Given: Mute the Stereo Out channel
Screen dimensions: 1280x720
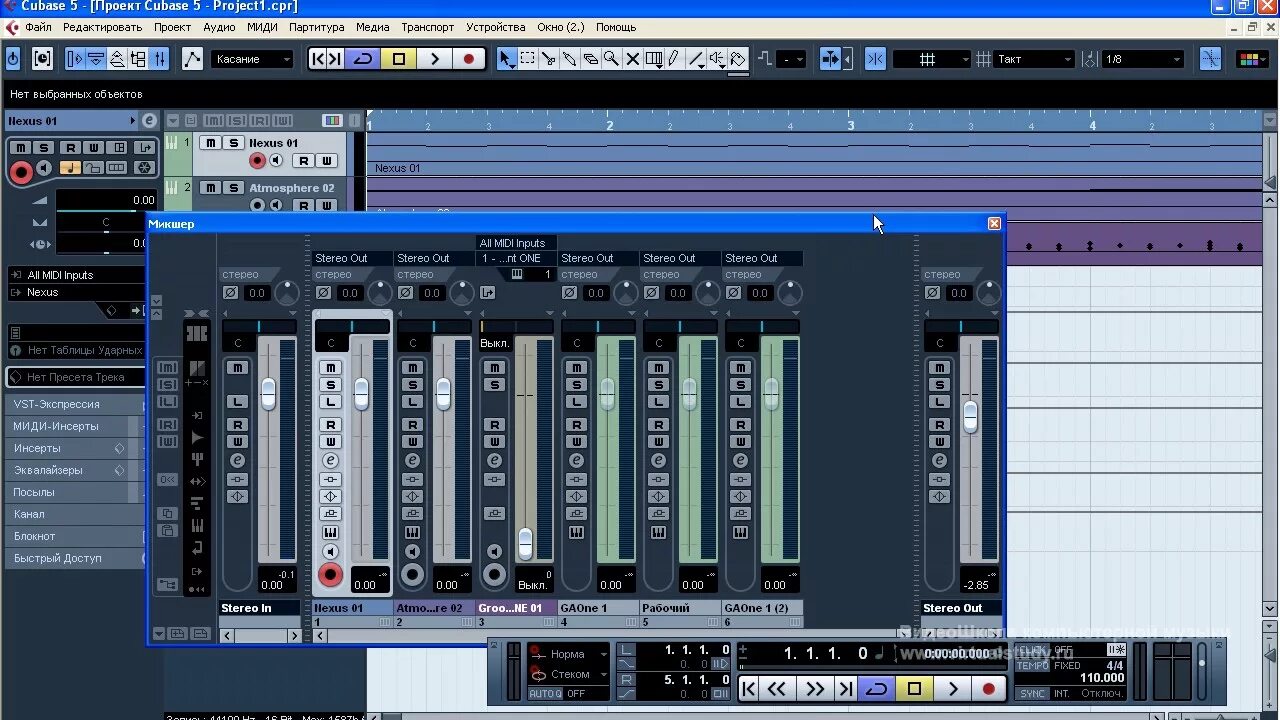Looking at the screenshot, I should (x=939, y=368).
